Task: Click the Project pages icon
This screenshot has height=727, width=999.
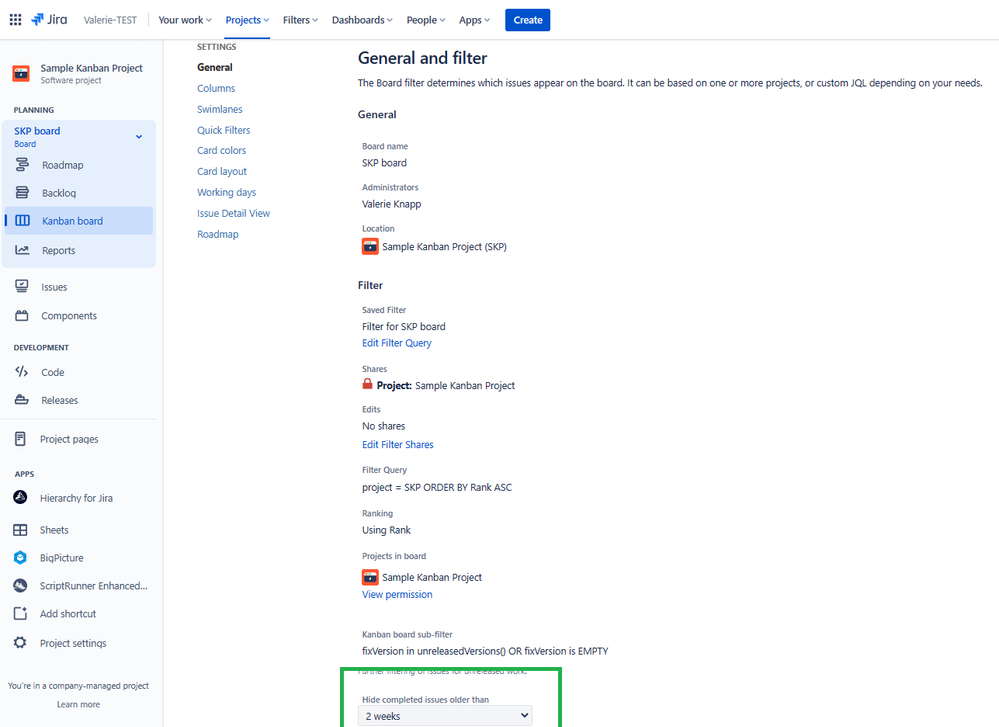Action: point(20,438)
